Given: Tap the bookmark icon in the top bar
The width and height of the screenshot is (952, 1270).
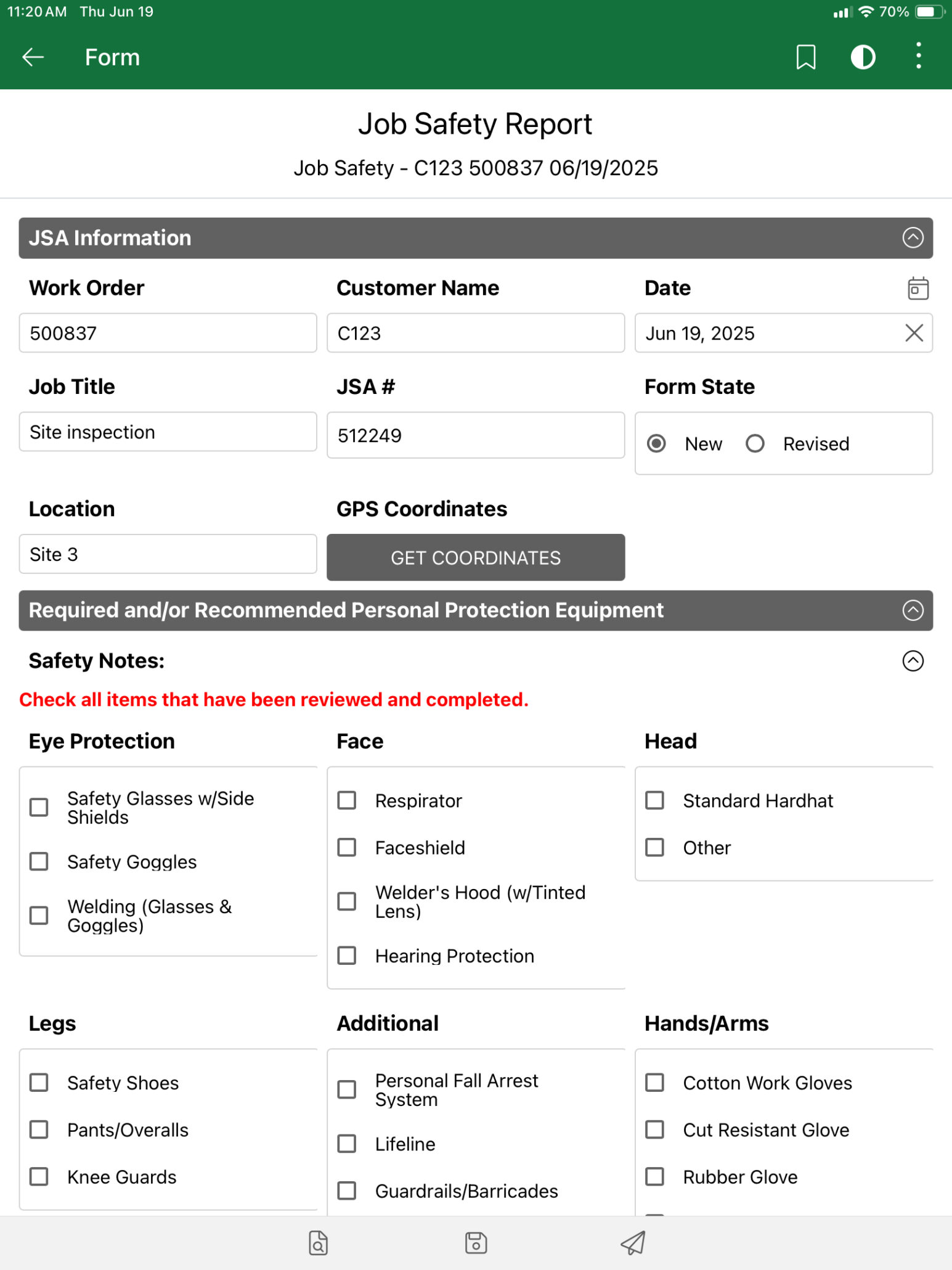Looking at the screenshot, I should [805, 57].
